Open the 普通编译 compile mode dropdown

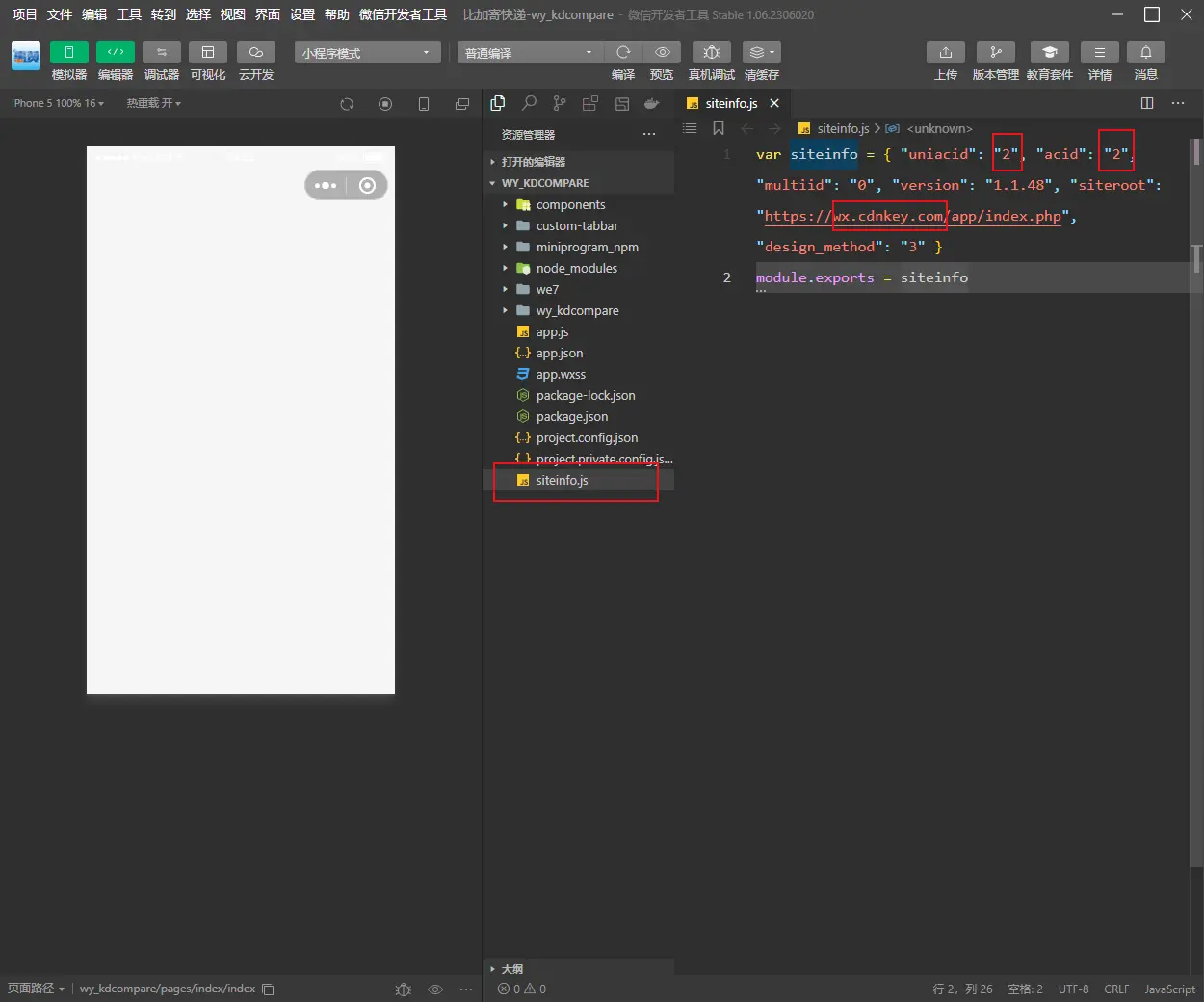pos(531,53)
